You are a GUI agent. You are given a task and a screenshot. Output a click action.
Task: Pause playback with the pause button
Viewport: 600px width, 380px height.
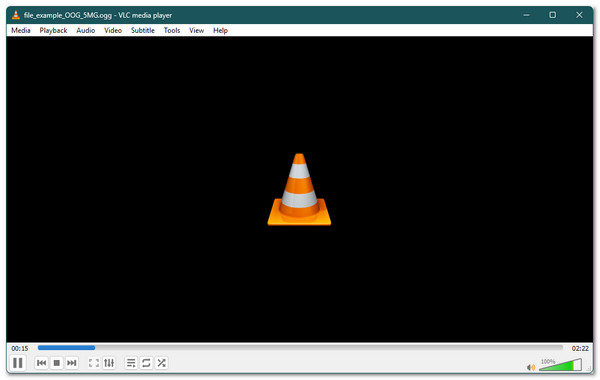click(18, 362)
